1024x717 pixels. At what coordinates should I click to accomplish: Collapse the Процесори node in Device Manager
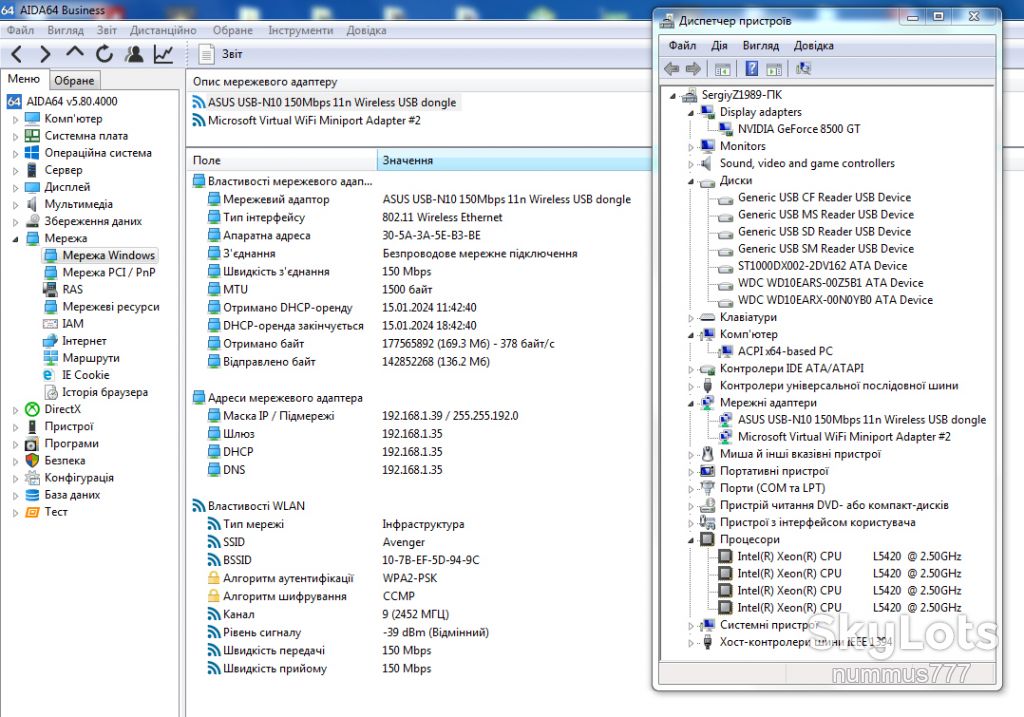690,540
